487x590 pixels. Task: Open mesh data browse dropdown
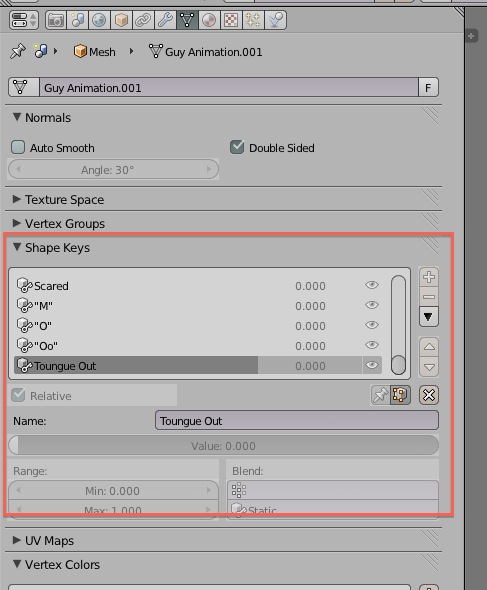[24, 87]
